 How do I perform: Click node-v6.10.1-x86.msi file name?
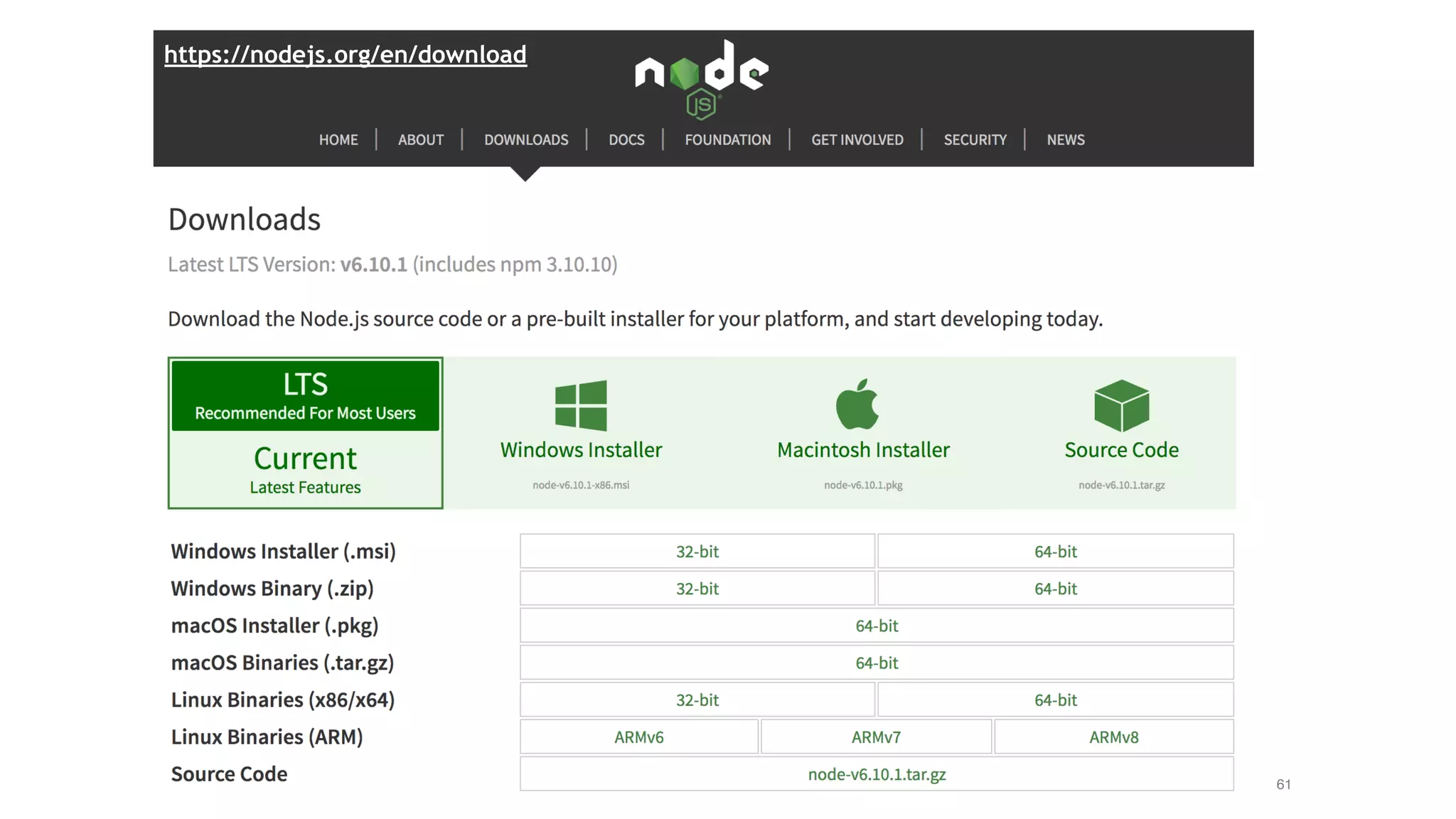pos(581,485)
